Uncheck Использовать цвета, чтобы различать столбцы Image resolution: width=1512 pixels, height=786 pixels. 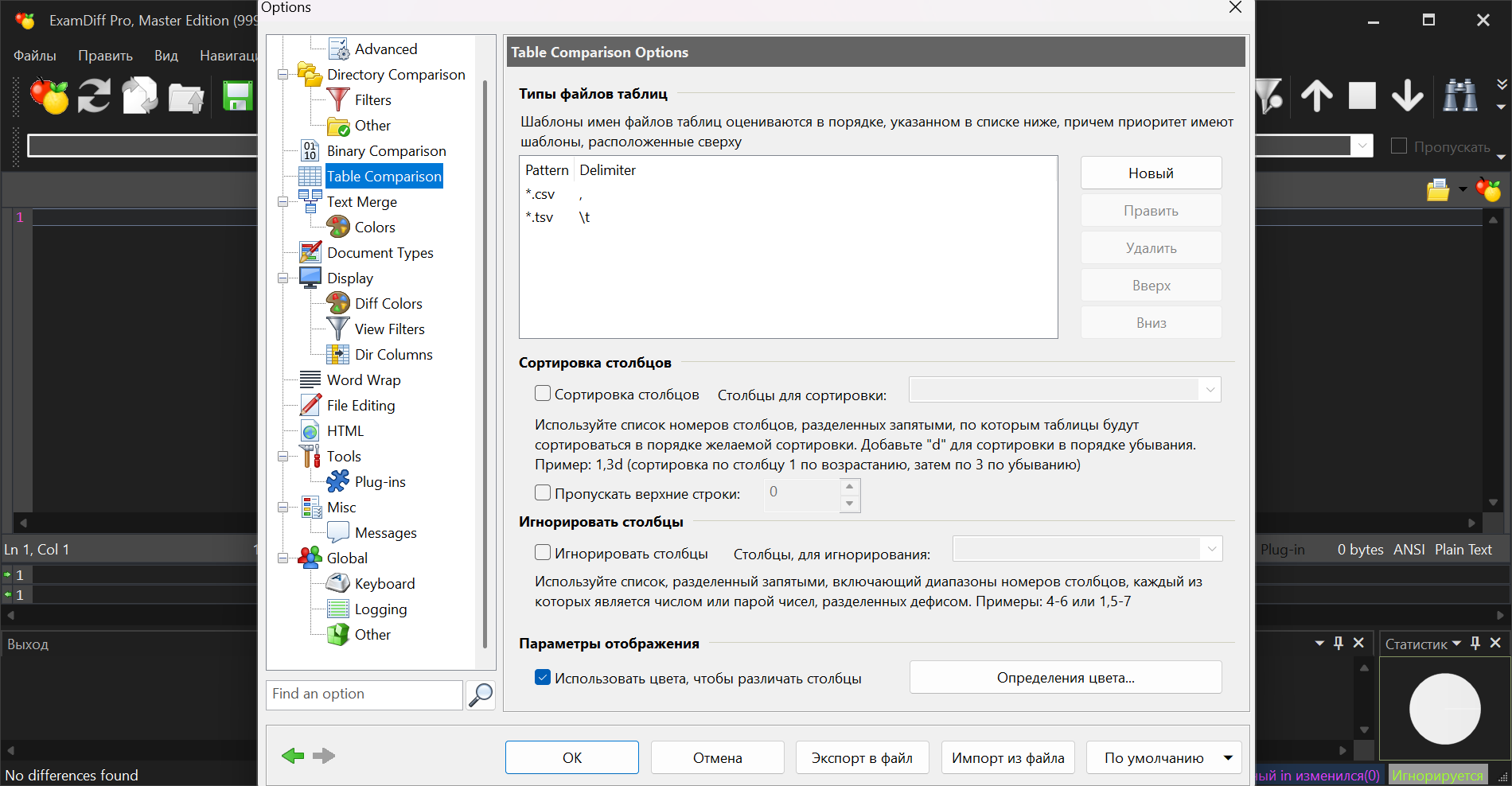coord(543,677)
